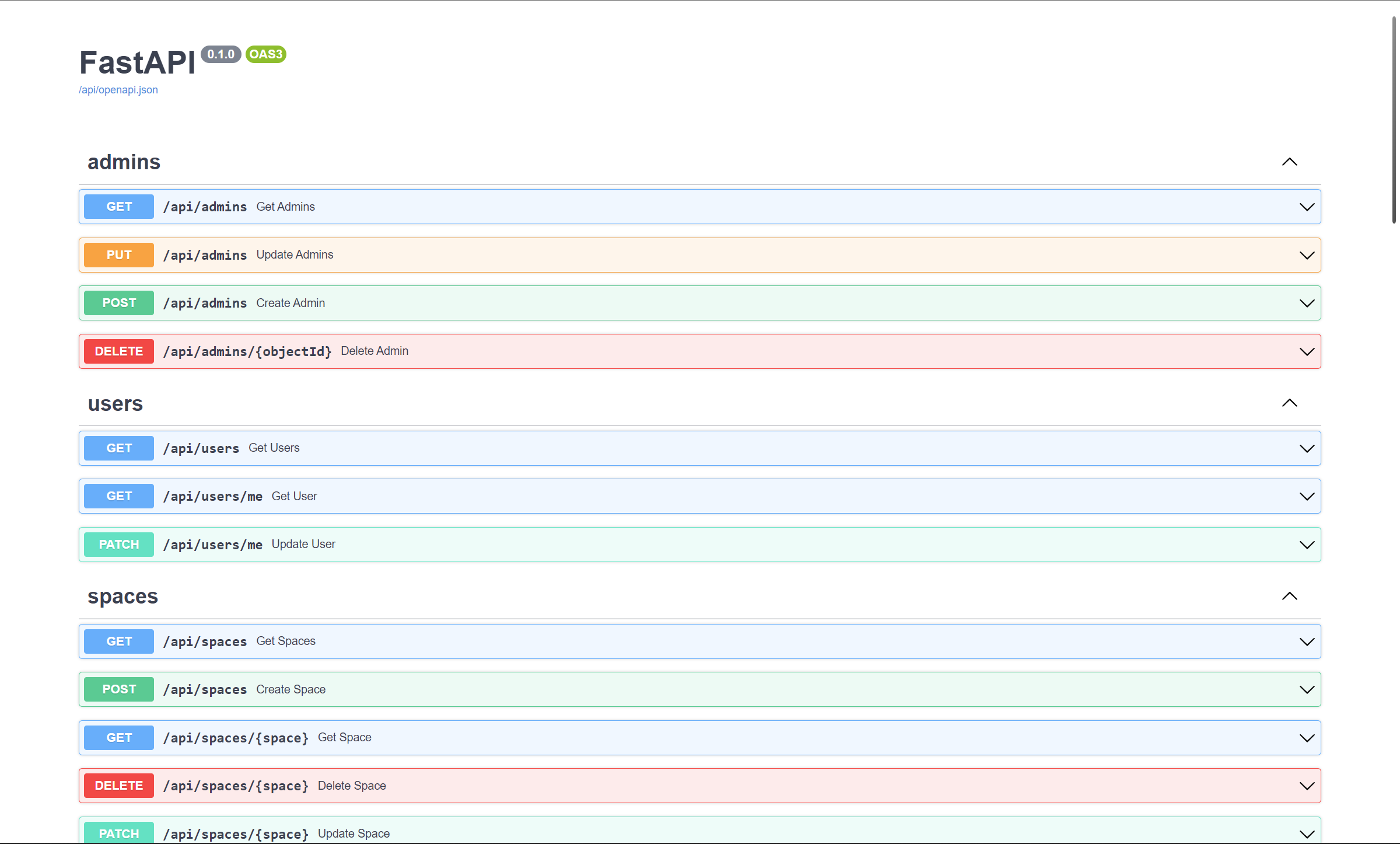
Task: Click the 'Create Space' description text
Action: click(x=291, y=689)
